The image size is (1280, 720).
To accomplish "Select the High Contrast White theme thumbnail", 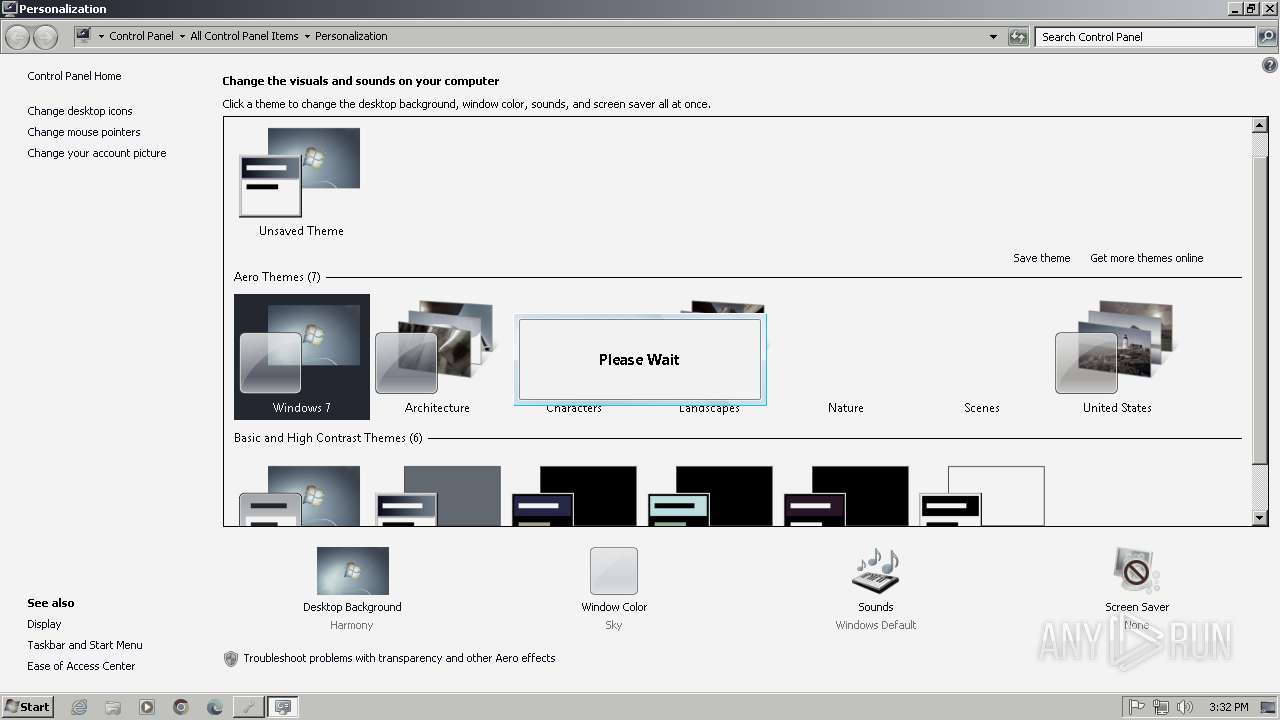I will (x=982, y=496).
